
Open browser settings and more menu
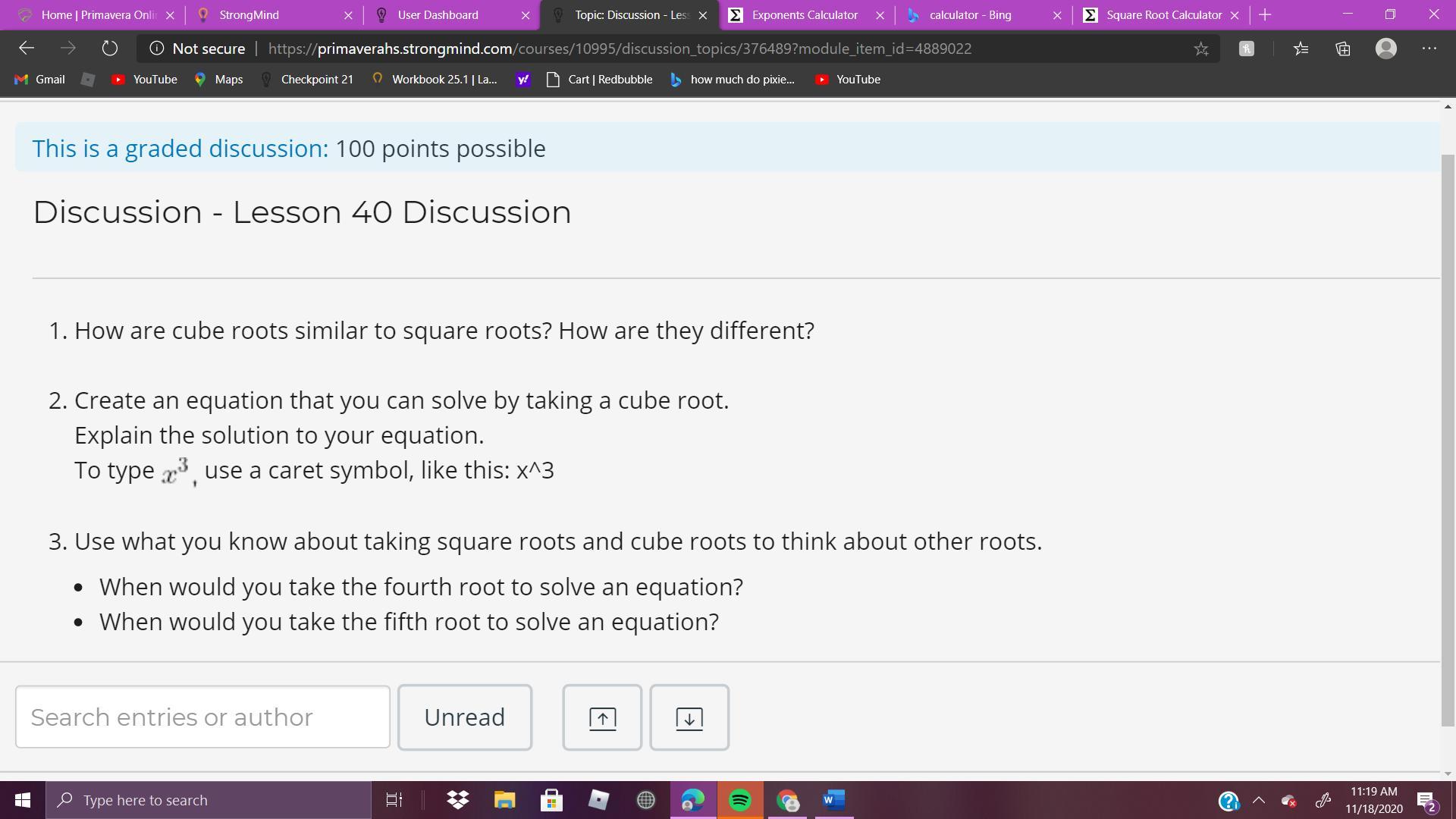pos(1429,49)
